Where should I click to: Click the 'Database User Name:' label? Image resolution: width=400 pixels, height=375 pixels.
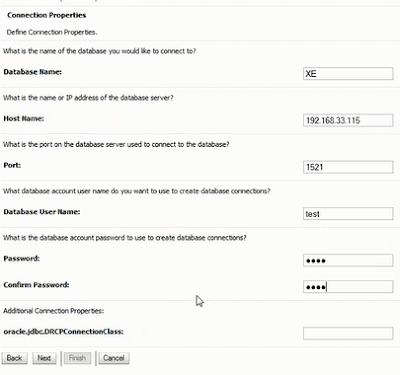click(x=42, y=212)
